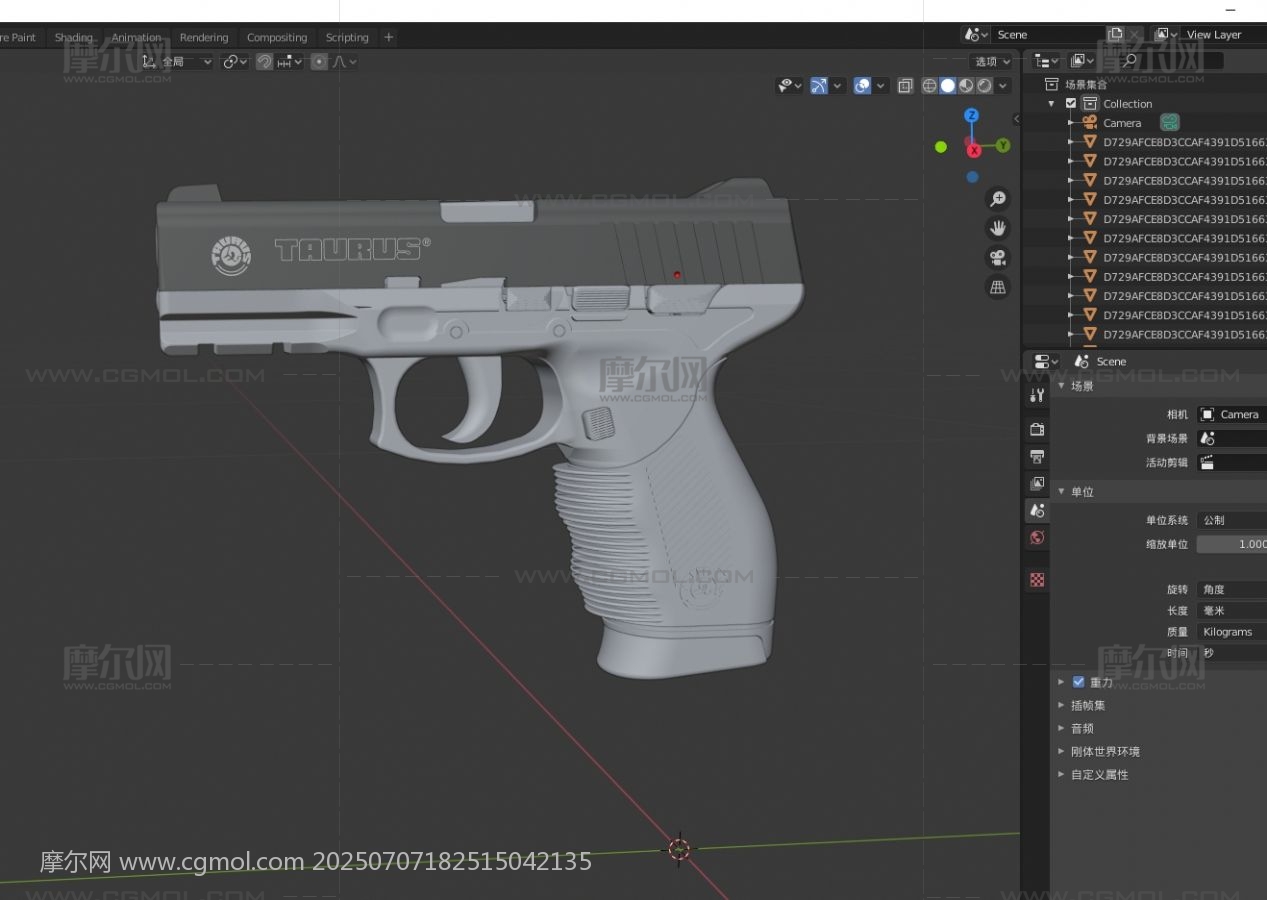Select wireframe shading mode
Image resolution: width=1267 pixels, height=900 pixels.
coord(930,85)
